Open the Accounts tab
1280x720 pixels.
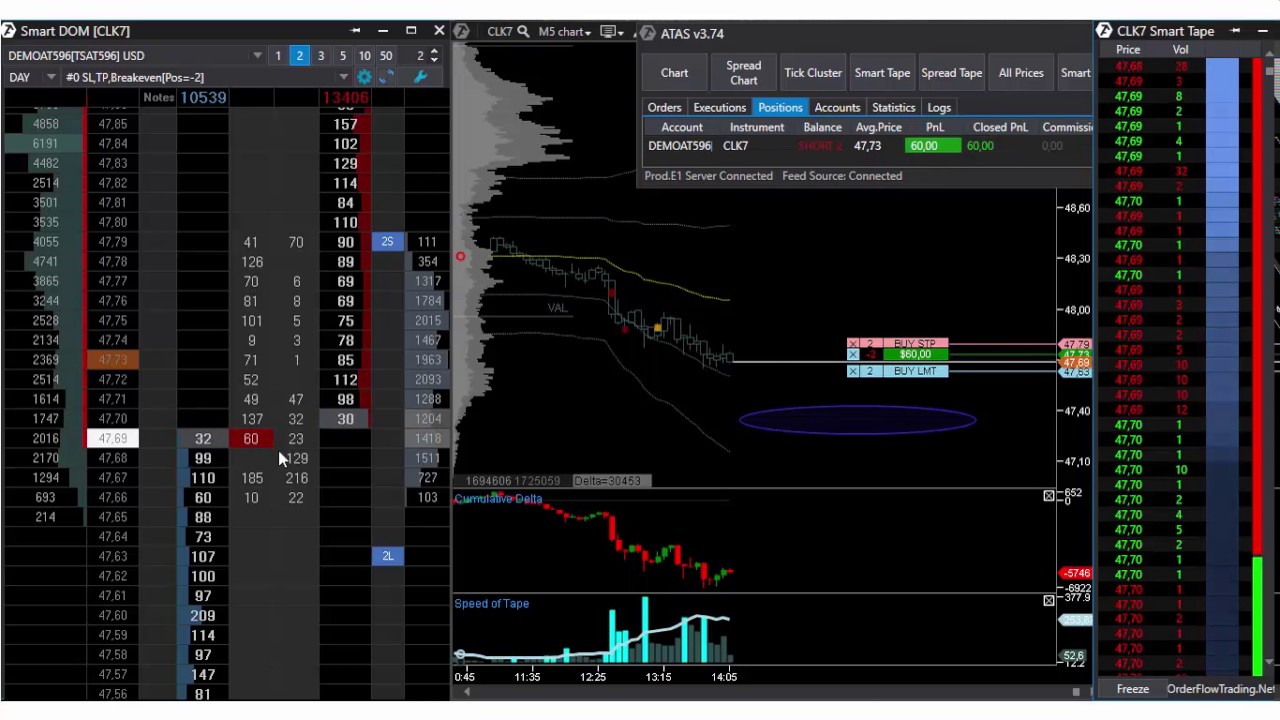point(837,108)
